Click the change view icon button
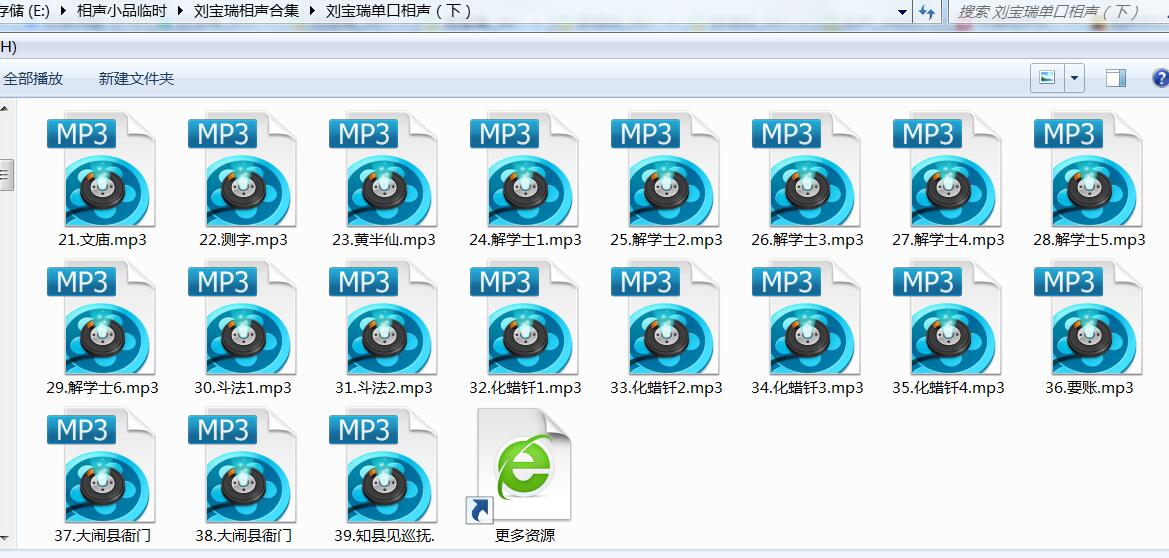 pos(1047,78)
